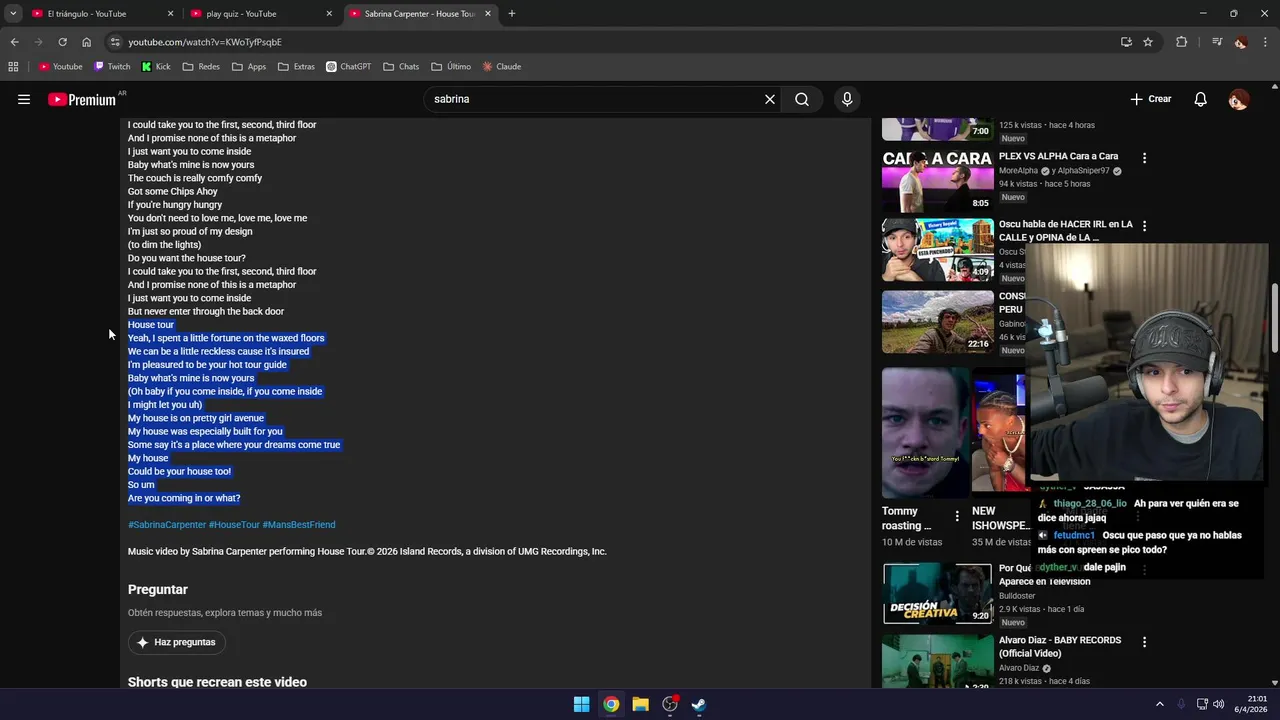Open Chrome media control icon
The height and width of the screenshot is (720, 1280).
point(1217,42)
